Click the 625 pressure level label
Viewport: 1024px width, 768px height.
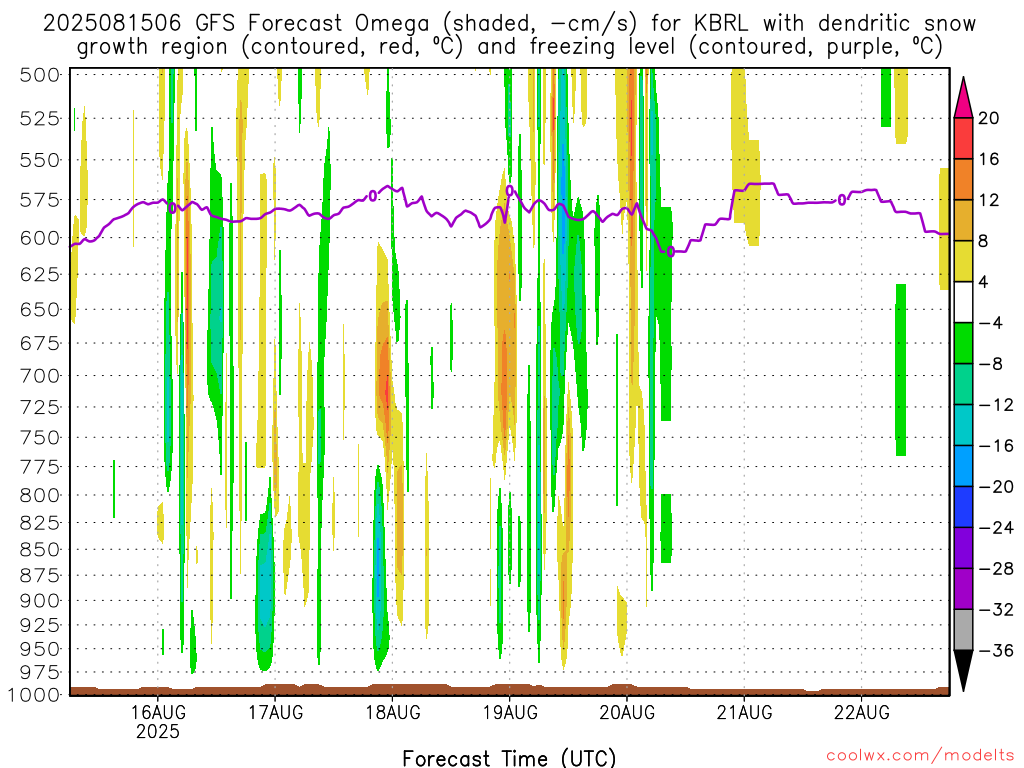pos(40,274)
